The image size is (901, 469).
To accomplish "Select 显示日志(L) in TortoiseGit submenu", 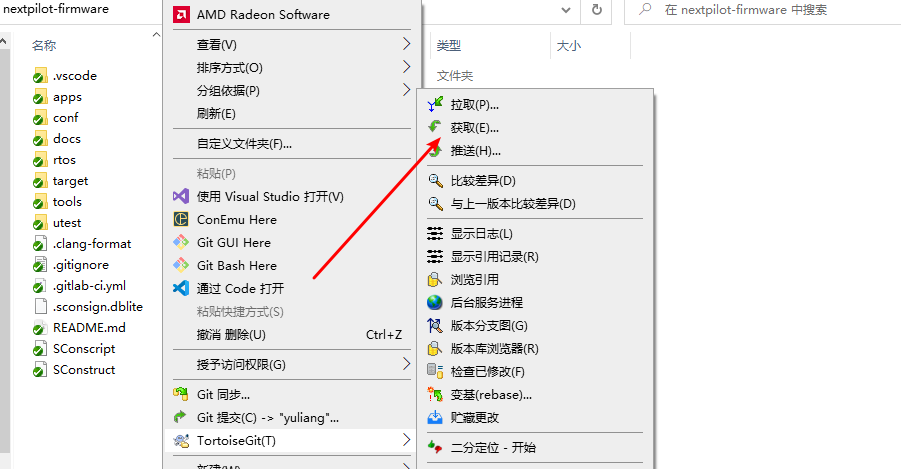I will [534, 233].
